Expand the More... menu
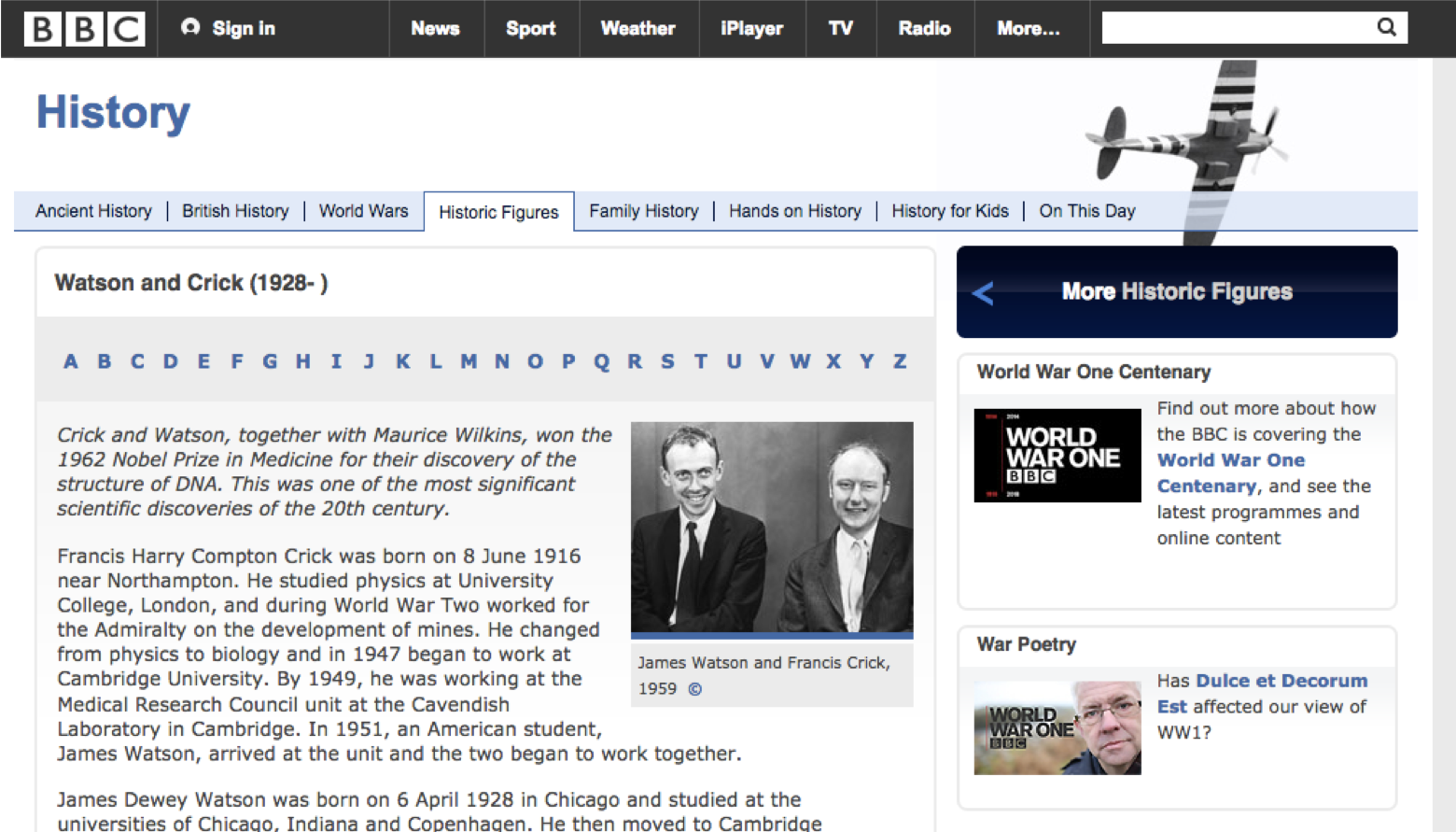This screenshot has width=1456, height=832. (1029, 29)
